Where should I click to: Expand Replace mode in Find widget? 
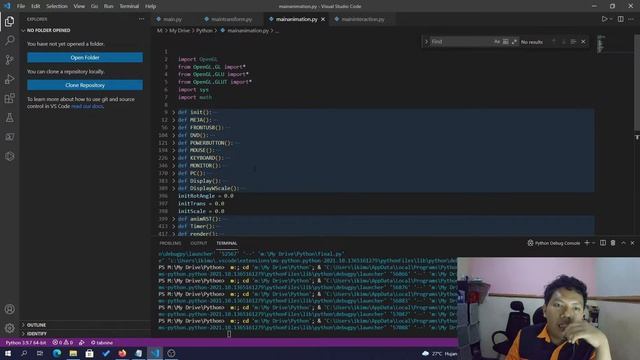pos(426,42)
